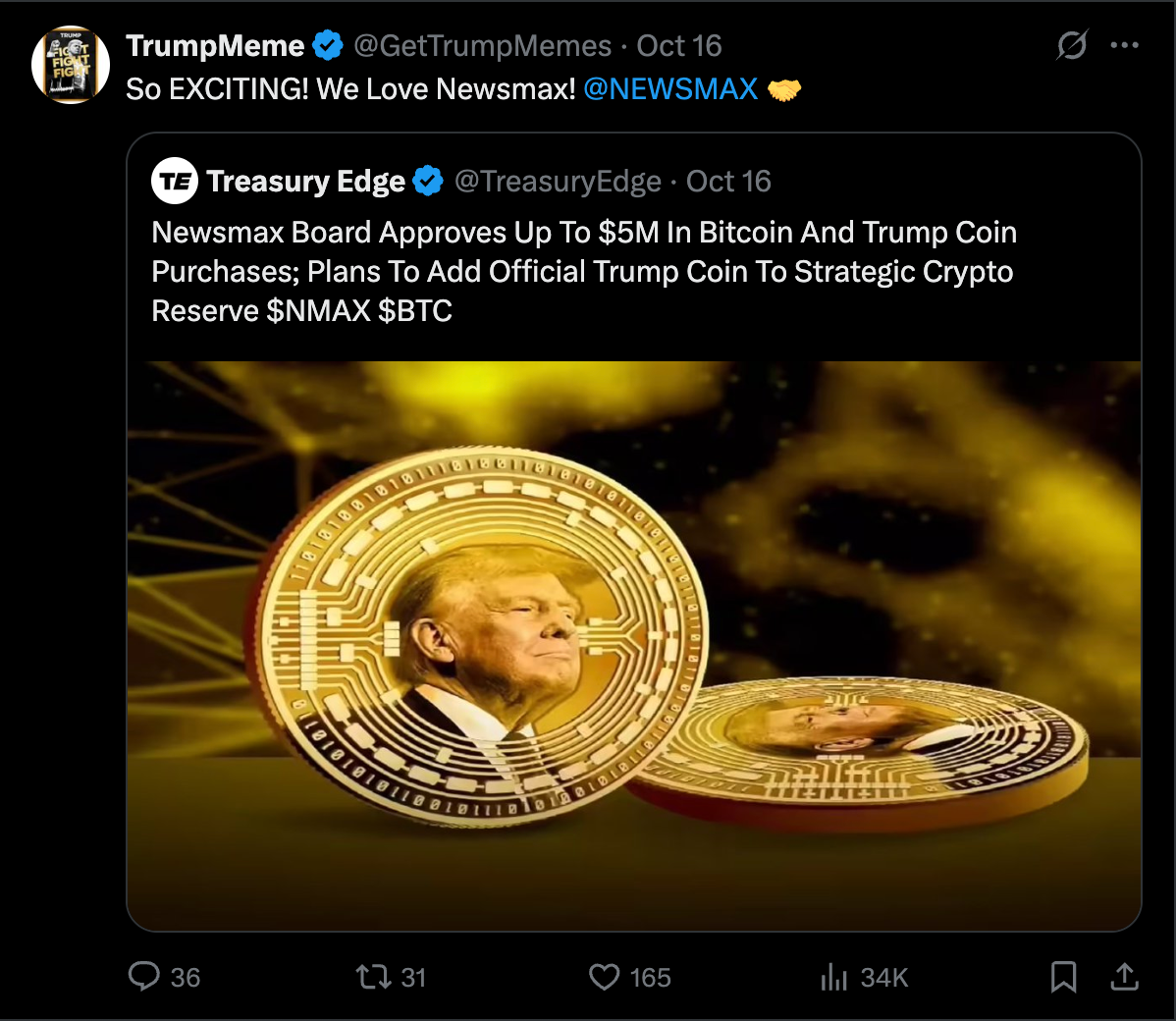Open the share tweet icon
The image size is (1176, 1021).
coord(1124,976)
